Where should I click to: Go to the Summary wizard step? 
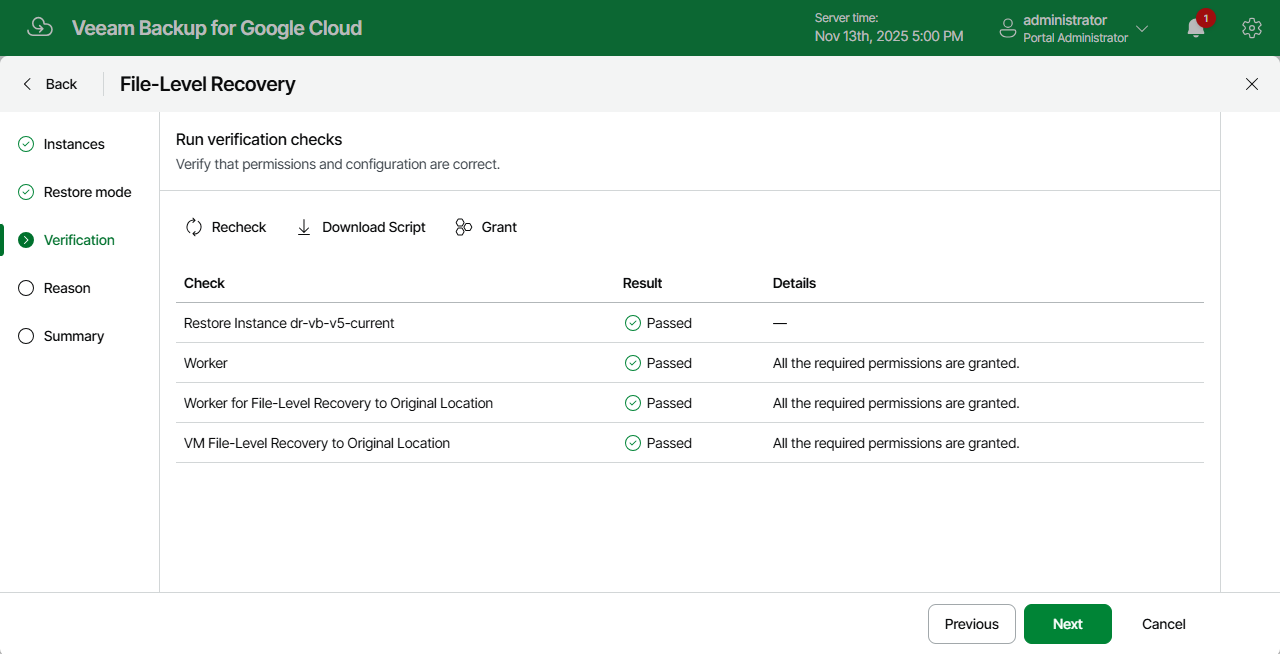(x=73, y=336)
